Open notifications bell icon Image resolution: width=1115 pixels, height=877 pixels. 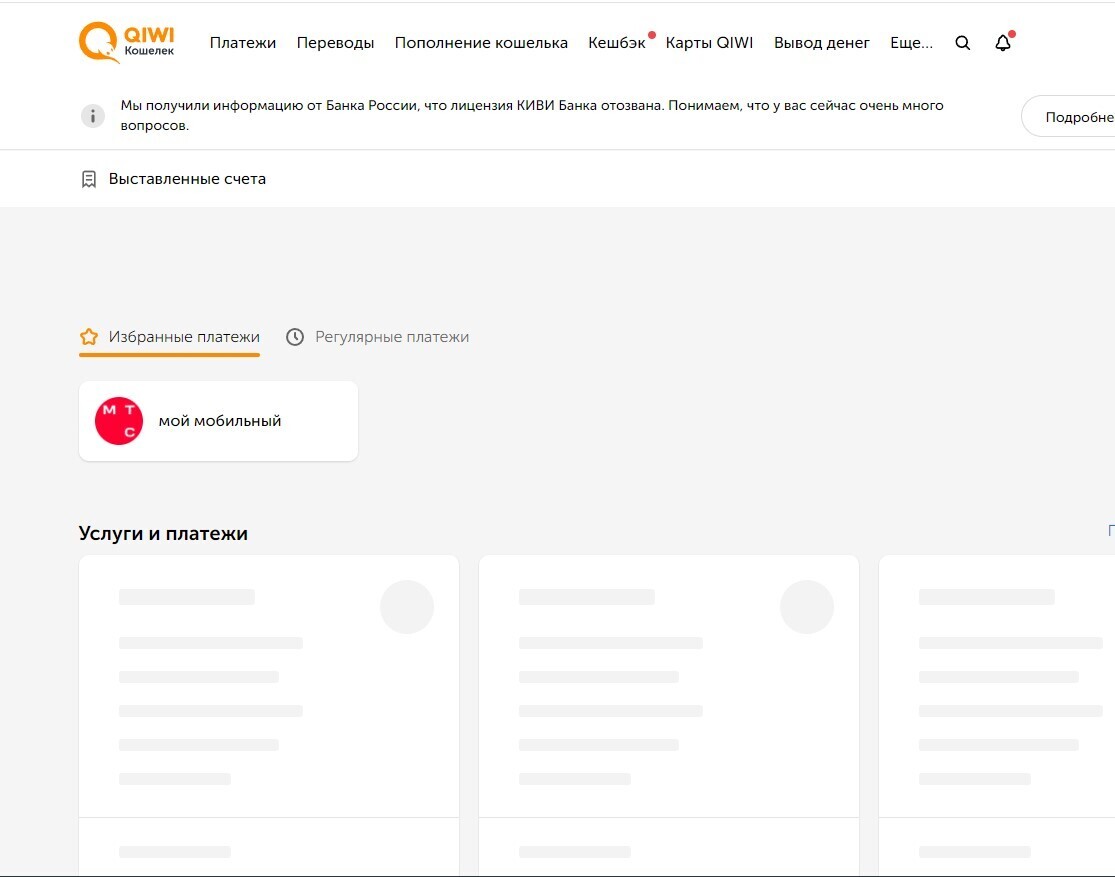[x=1003, y=43]
